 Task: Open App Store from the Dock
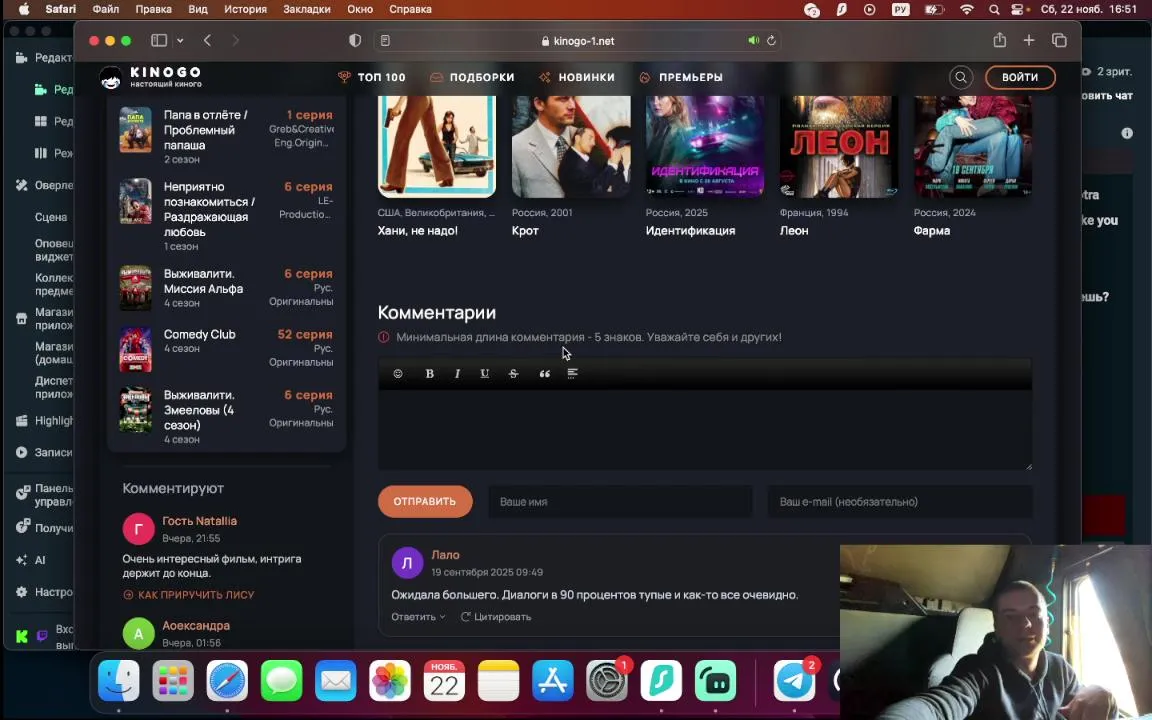(x=552, y=680)
